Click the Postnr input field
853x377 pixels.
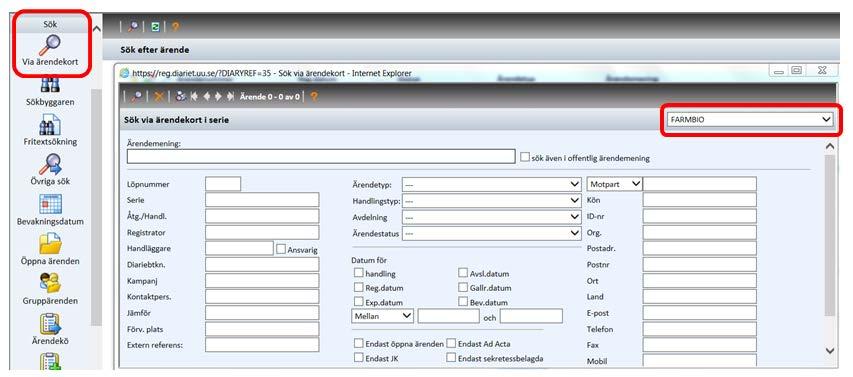coord(700,265)
